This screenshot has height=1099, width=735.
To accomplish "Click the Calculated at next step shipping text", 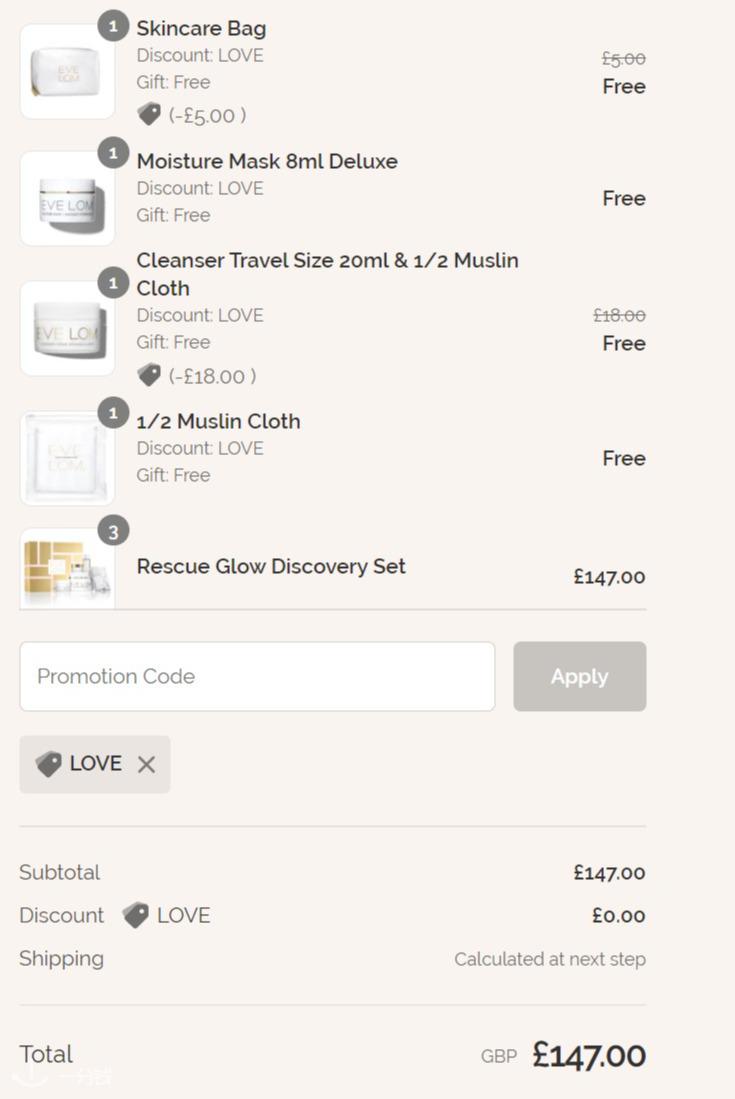I will tap(549, 959).
